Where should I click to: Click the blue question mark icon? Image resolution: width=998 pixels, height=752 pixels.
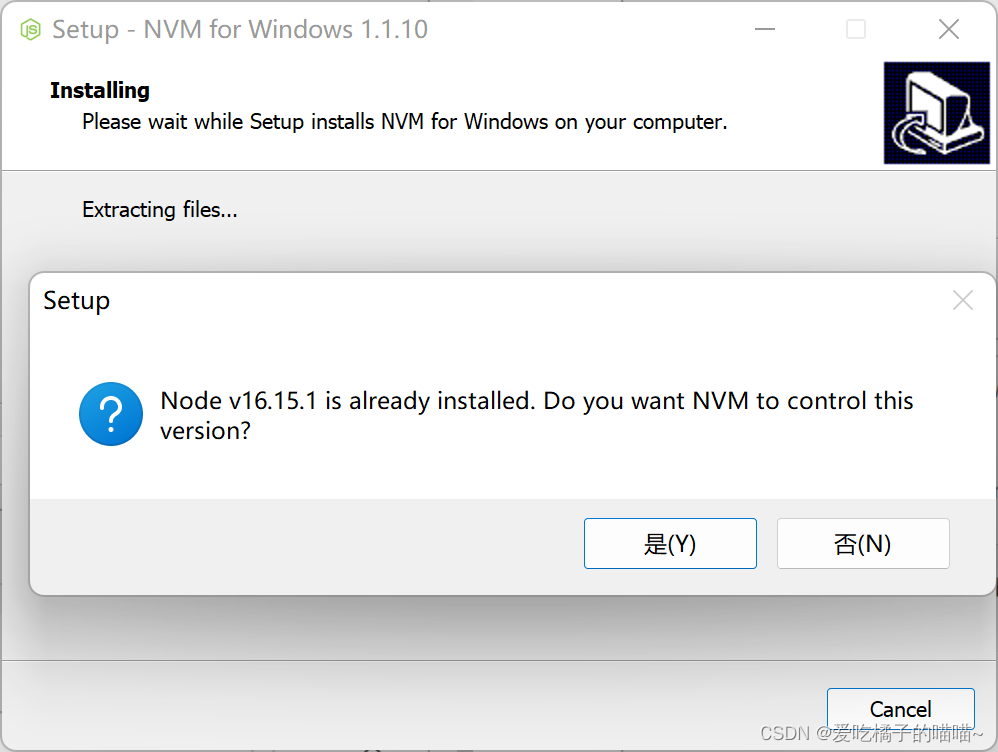(110, 413)
